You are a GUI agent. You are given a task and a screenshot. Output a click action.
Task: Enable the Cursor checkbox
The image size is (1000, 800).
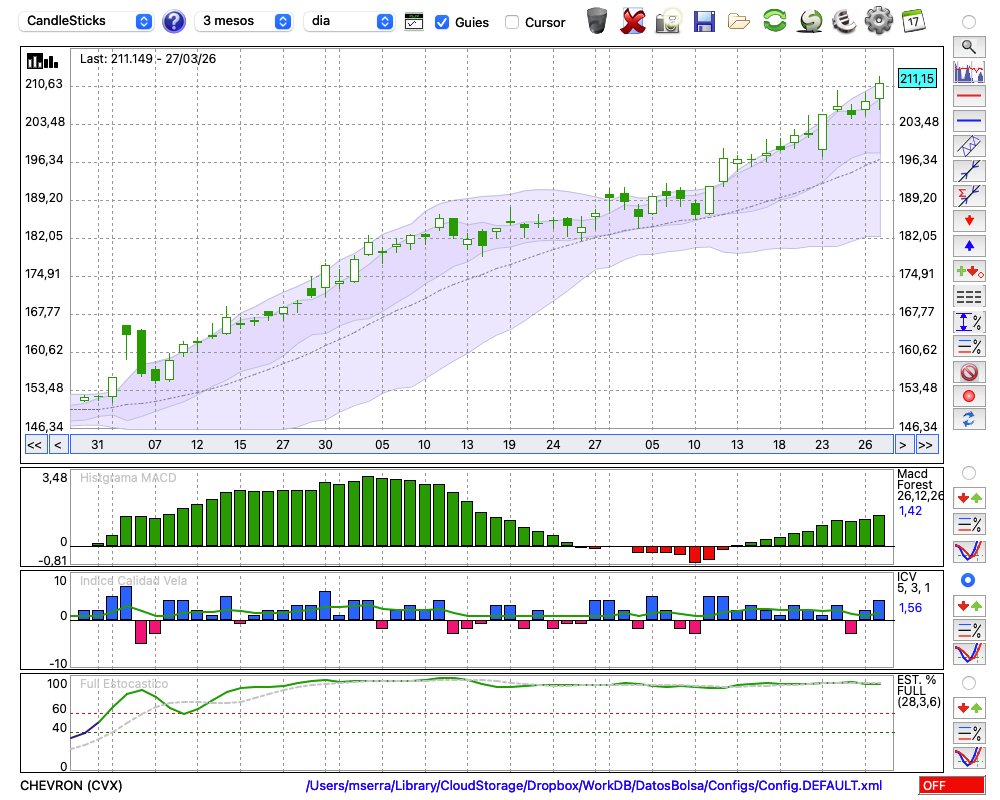512,22
